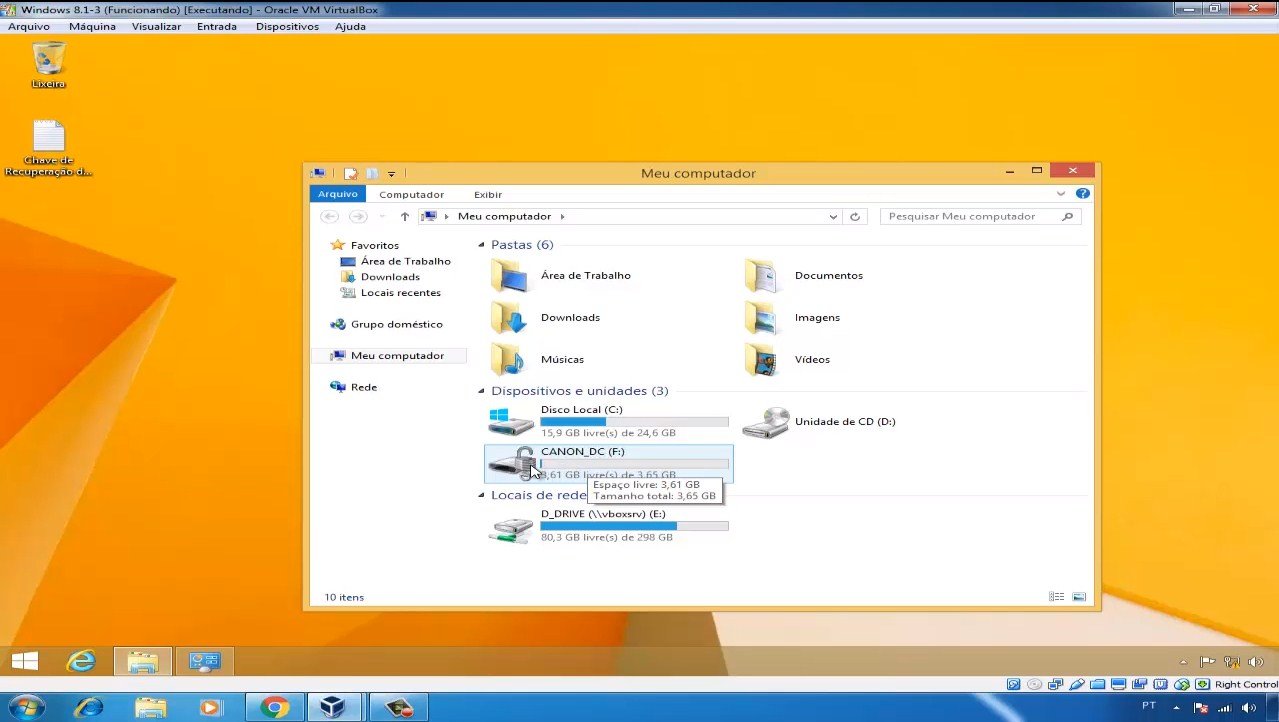Open the guest network warning tray icon
This screenshot has width=1279, height=722.
(x=1232, y=661)
